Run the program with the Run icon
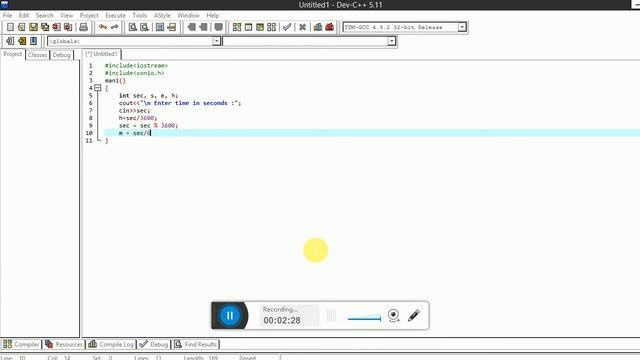Screen dimensions: 640x360 [248, 27]
